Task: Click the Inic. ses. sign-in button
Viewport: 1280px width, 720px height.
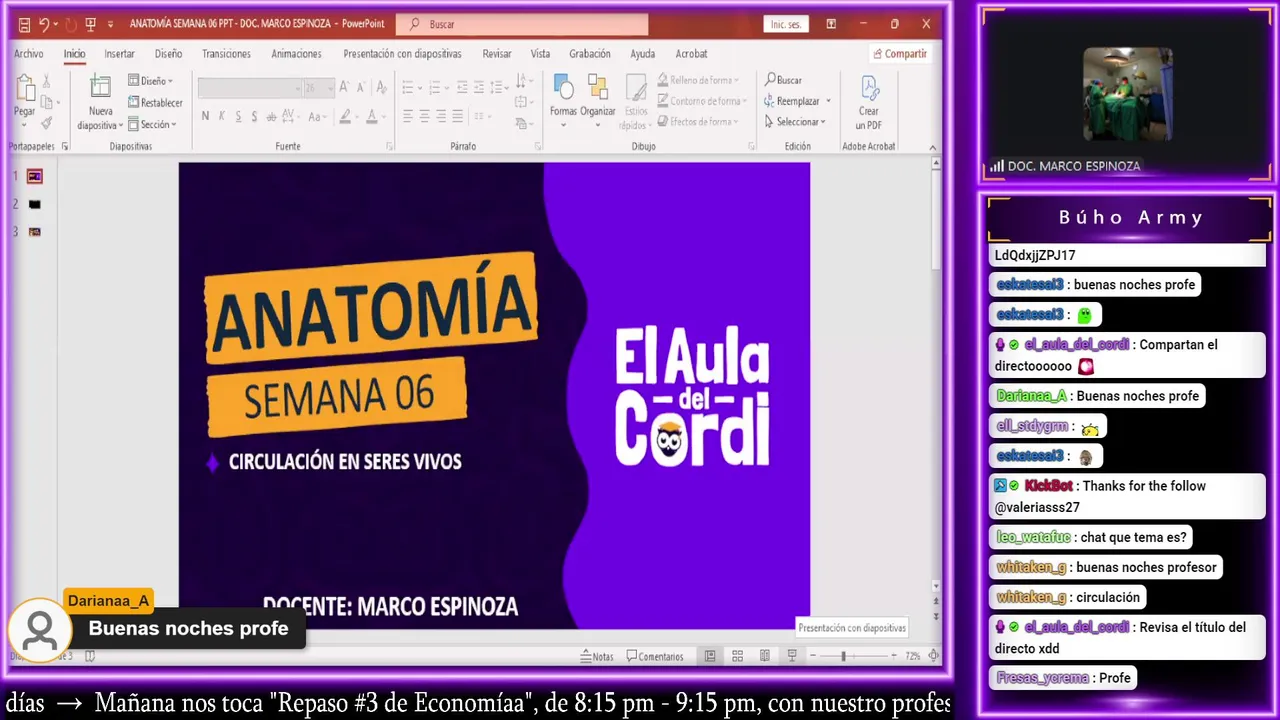Action: 785,24
